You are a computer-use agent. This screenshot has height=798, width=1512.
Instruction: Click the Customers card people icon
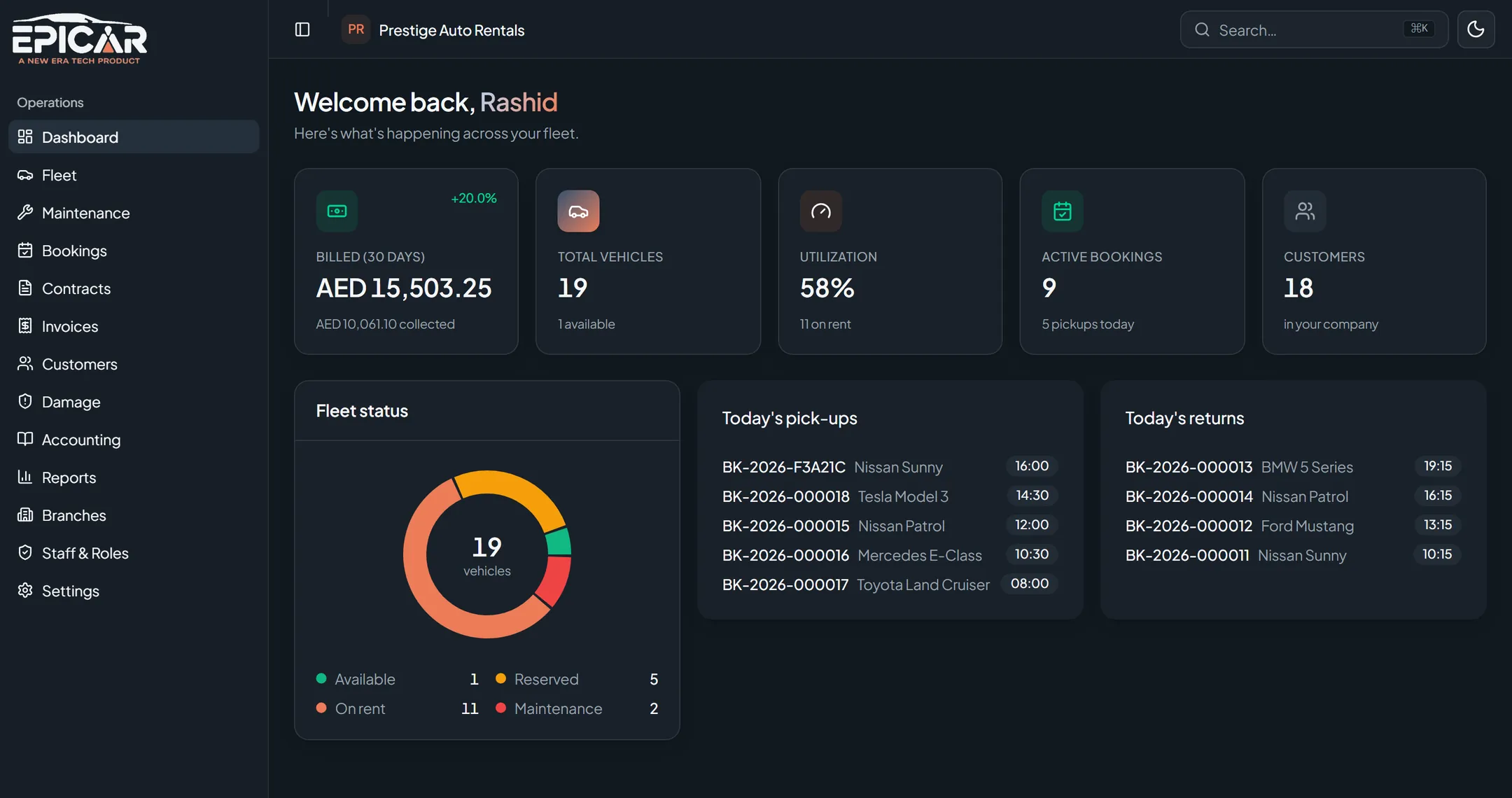1305,211
